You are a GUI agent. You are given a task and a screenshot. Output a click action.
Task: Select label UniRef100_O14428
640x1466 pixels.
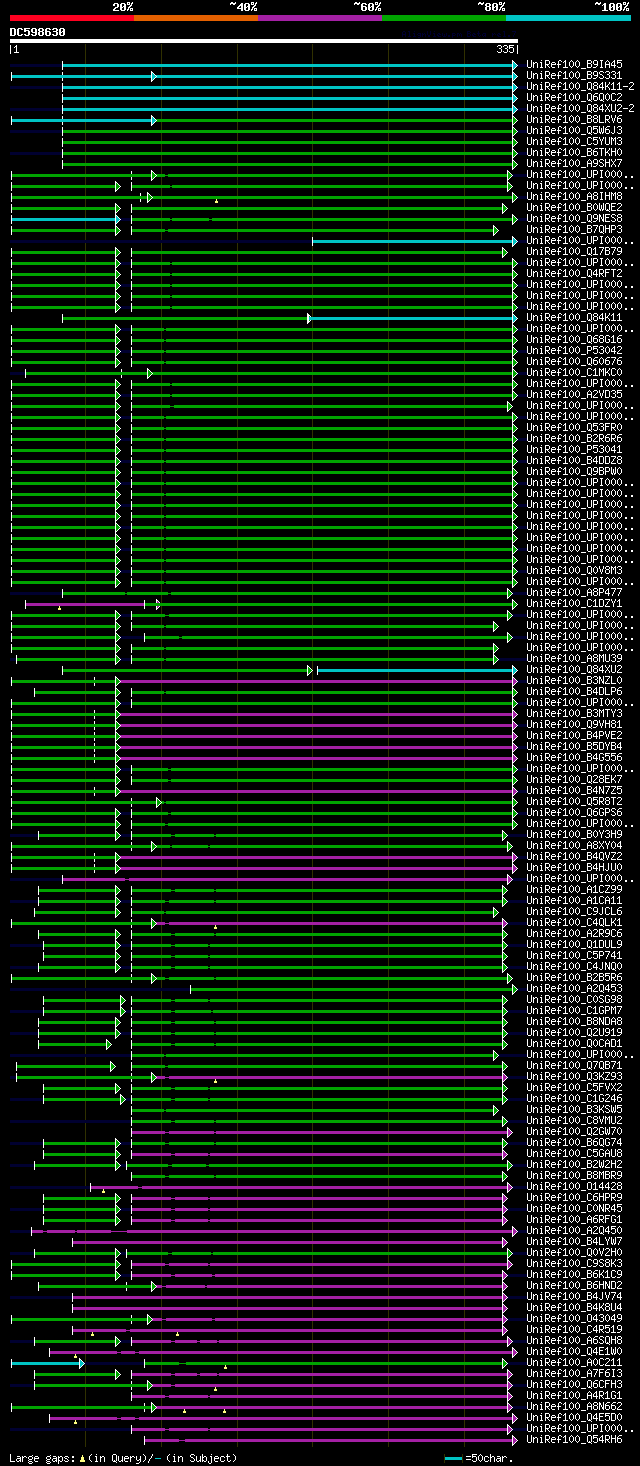pos(574,1186)
